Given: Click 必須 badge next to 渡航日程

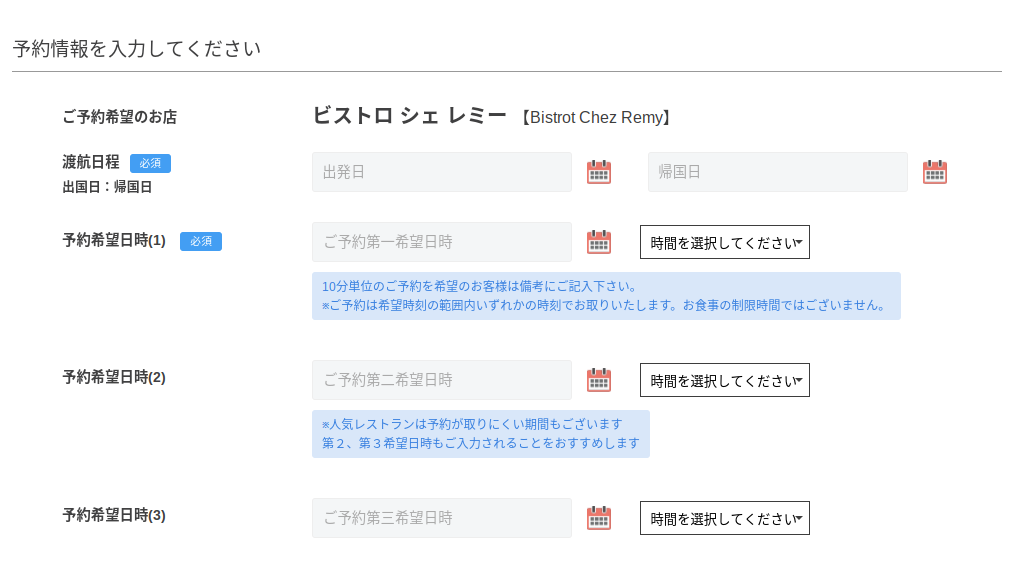Looking at the screenshot, I should pos(150,163).
